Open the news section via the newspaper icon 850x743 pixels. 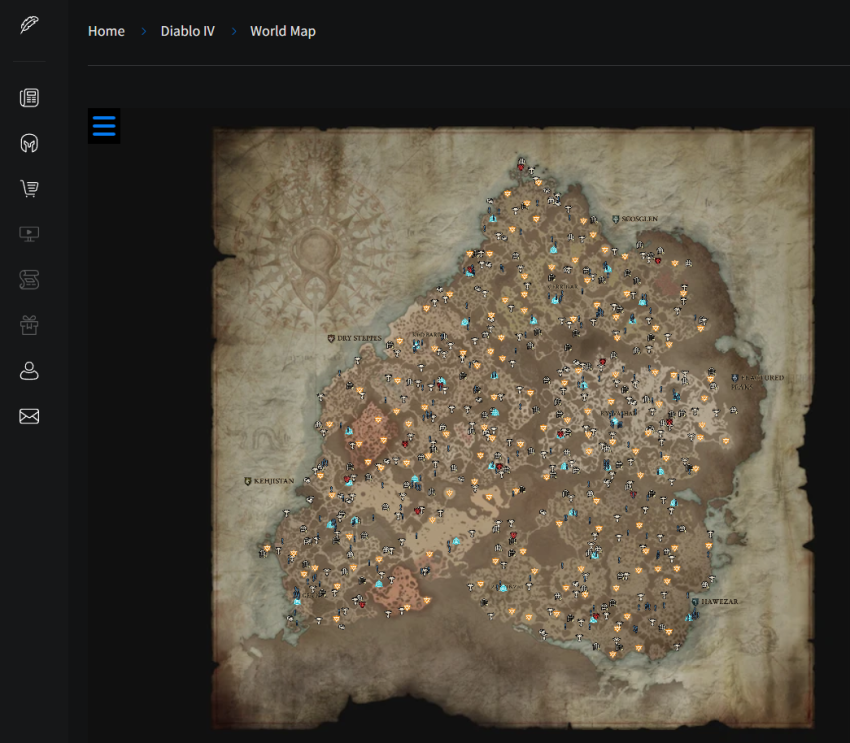pos(29,97)
